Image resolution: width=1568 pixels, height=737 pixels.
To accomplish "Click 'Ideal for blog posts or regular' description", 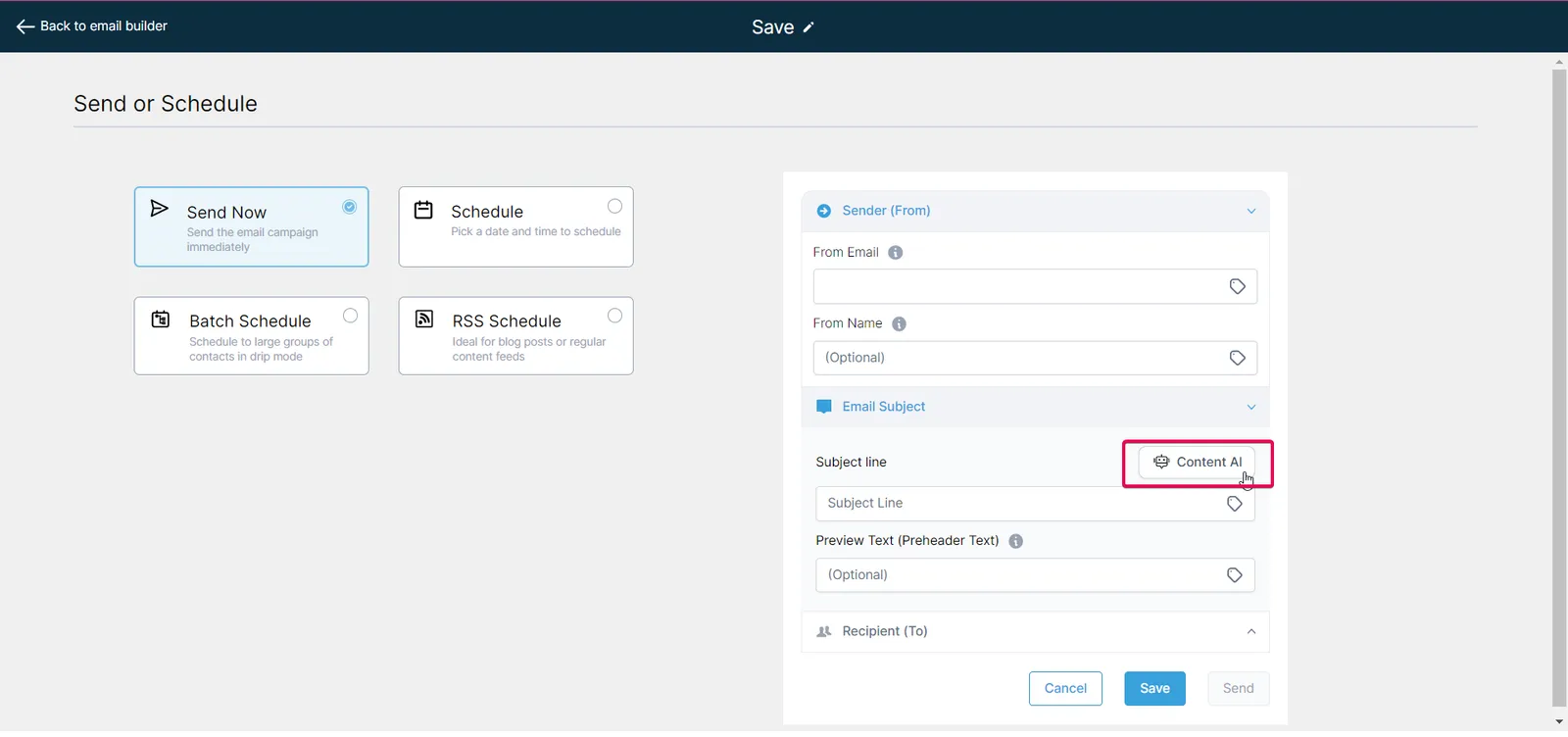I will click(x=529, y=342).
